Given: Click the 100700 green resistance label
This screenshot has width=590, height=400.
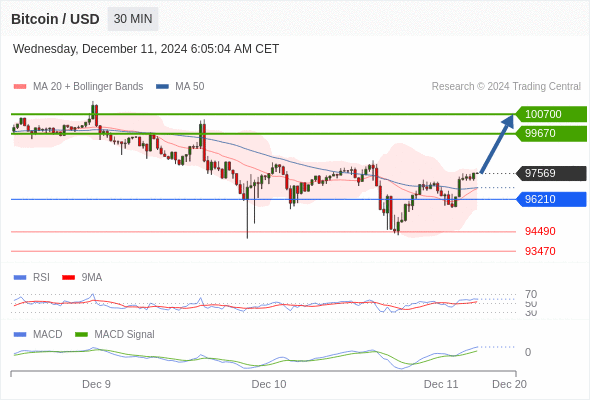Looking at the screenshot, I should pos(550,114).
